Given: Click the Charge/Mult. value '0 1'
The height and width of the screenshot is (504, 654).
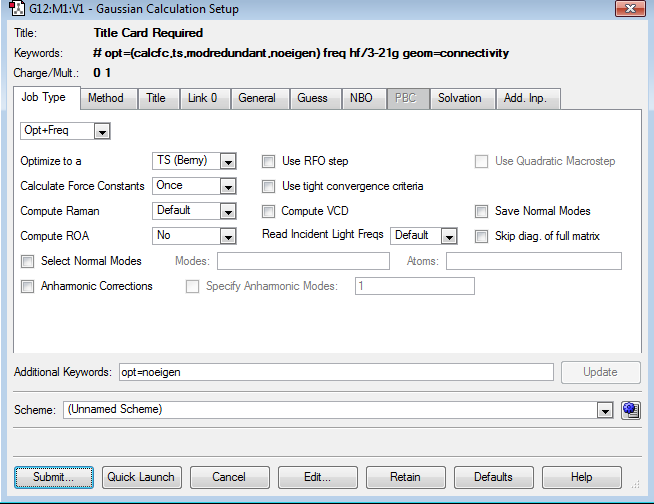Looking at the screenshot, I should (x=102, y=73).
